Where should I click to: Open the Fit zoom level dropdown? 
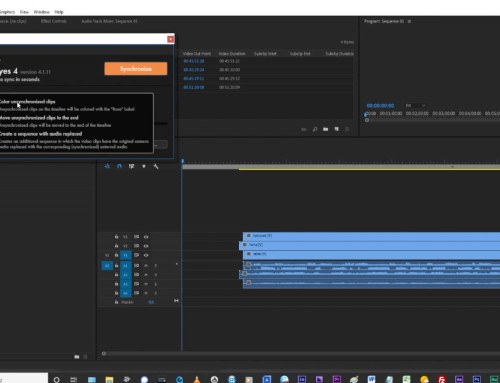point(415,106)
